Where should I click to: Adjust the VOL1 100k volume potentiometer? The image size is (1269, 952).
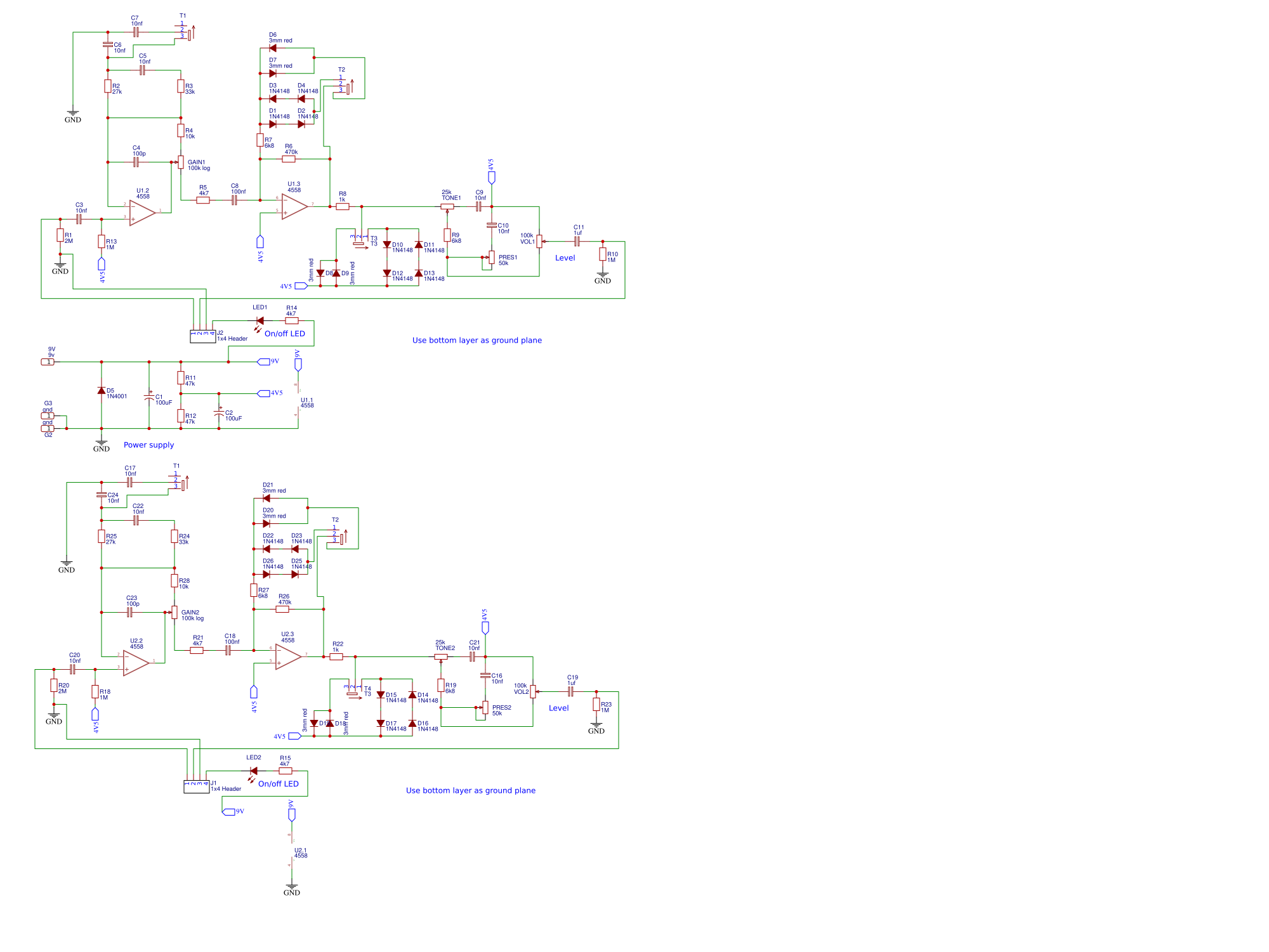pos(538,241)
